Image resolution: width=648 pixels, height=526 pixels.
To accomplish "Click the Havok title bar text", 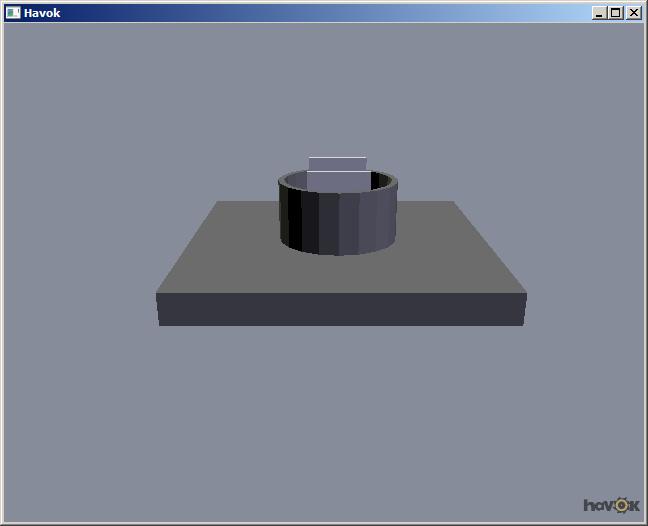I will click(x=42, y=13).
